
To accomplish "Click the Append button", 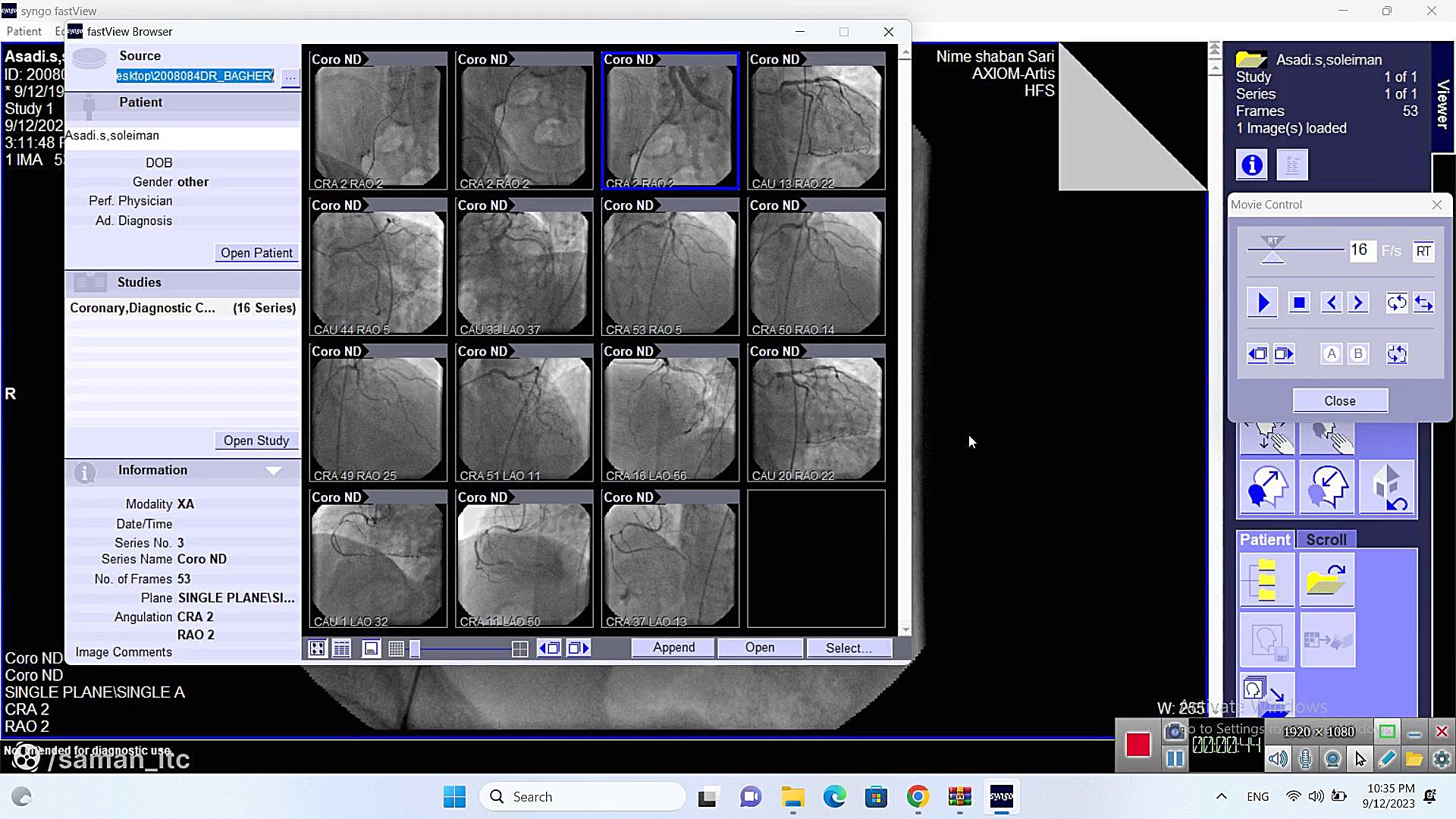I will point(673,648).
